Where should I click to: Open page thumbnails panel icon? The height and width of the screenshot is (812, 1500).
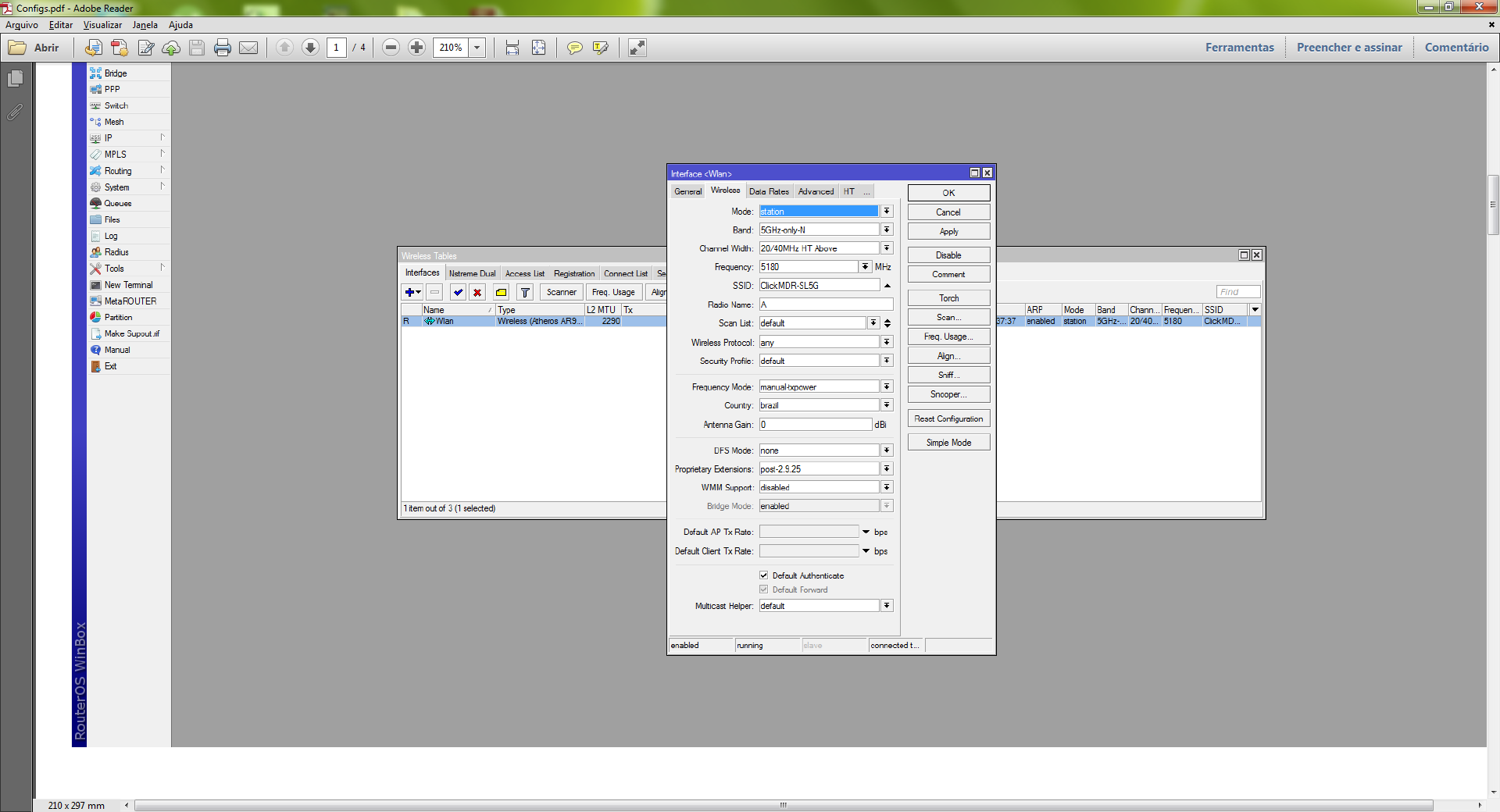tap(15, 79)
